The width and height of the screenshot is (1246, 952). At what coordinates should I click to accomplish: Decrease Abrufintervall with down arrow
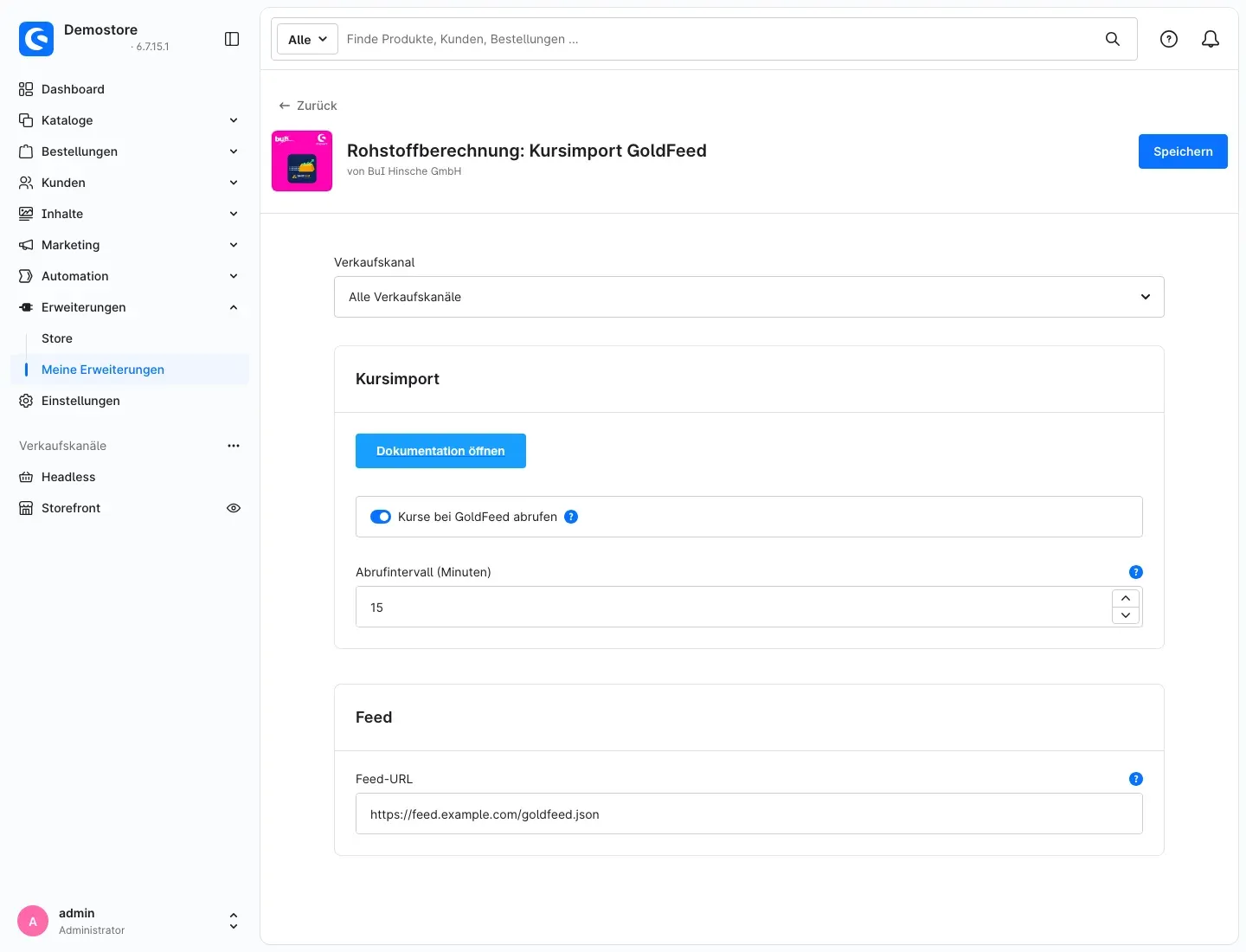(x=1126, y=615)
